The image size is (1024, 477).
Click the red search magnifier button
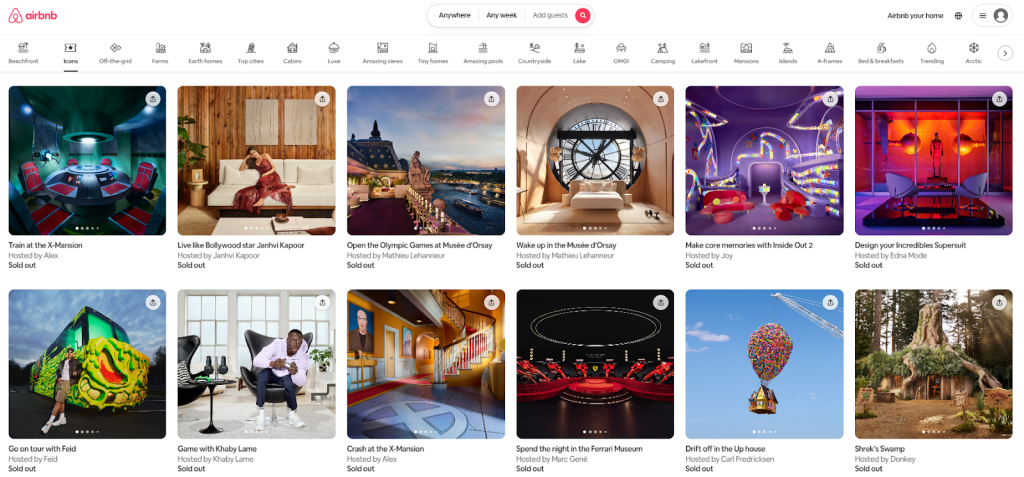click(582, 16)
